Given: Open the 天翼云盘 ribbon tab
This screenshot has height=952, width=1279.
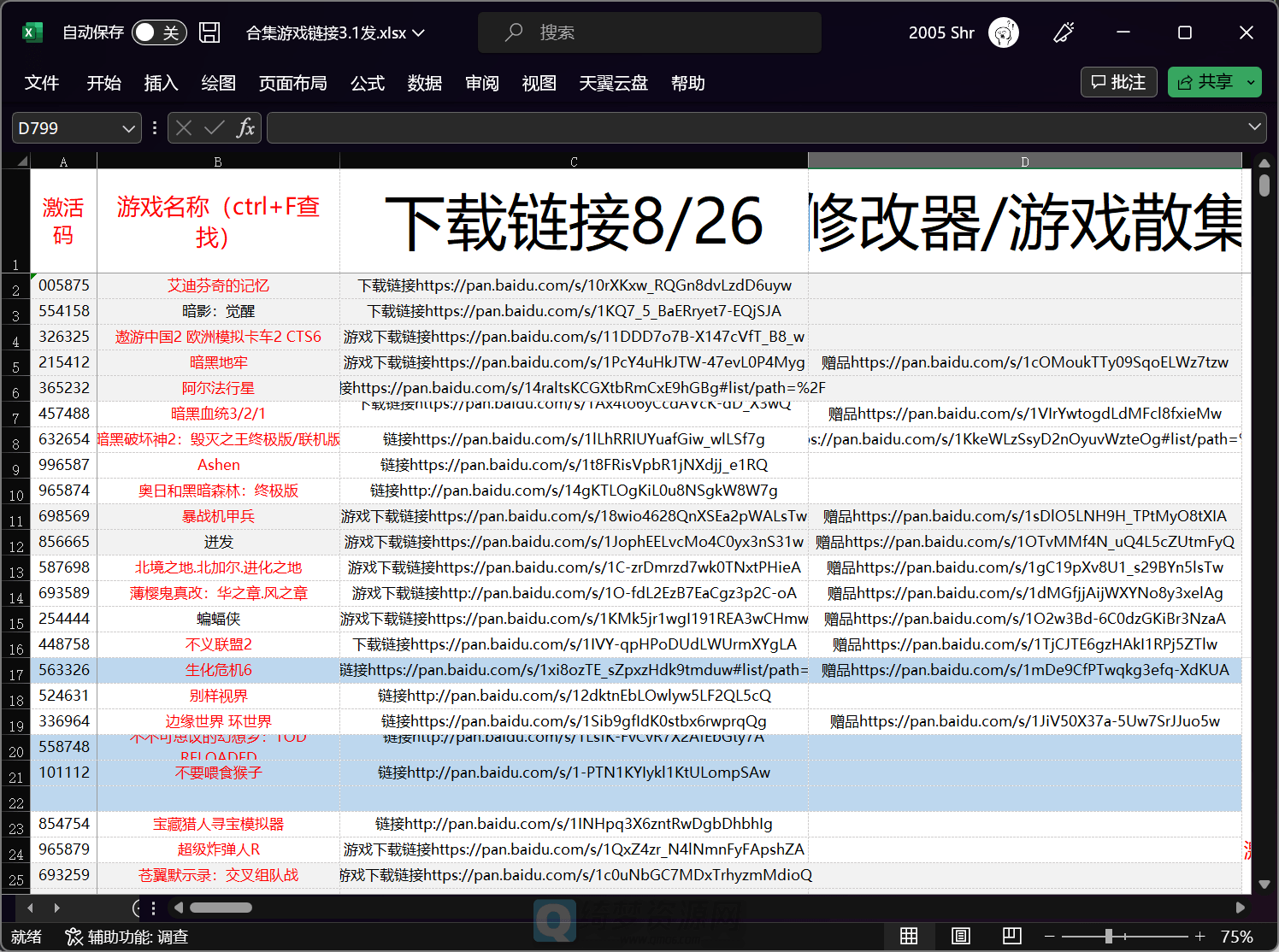Looking at the screenshot, I should pos(613,83).
